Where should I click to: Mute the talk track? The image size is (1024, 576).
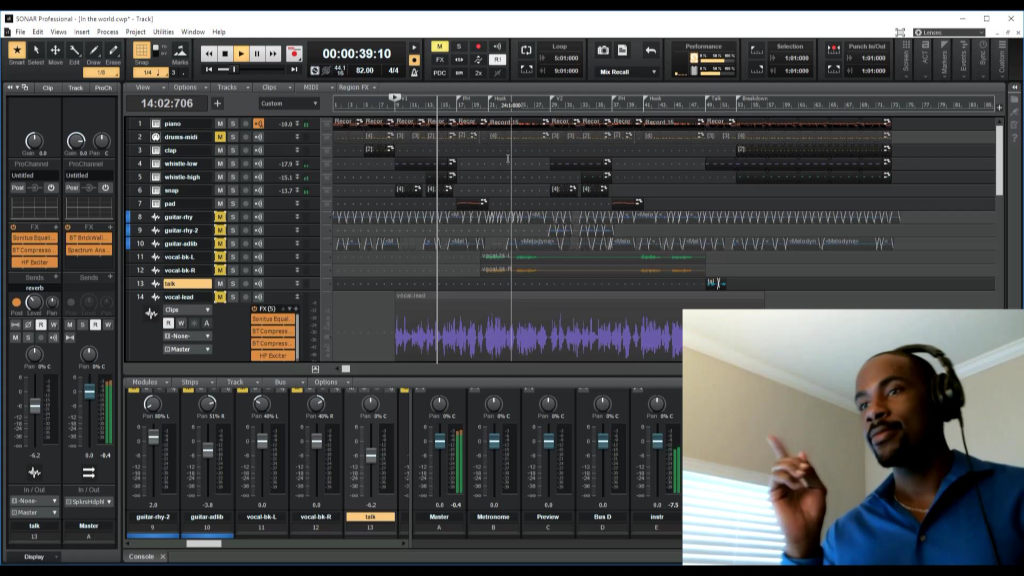(x=220, y=283)
